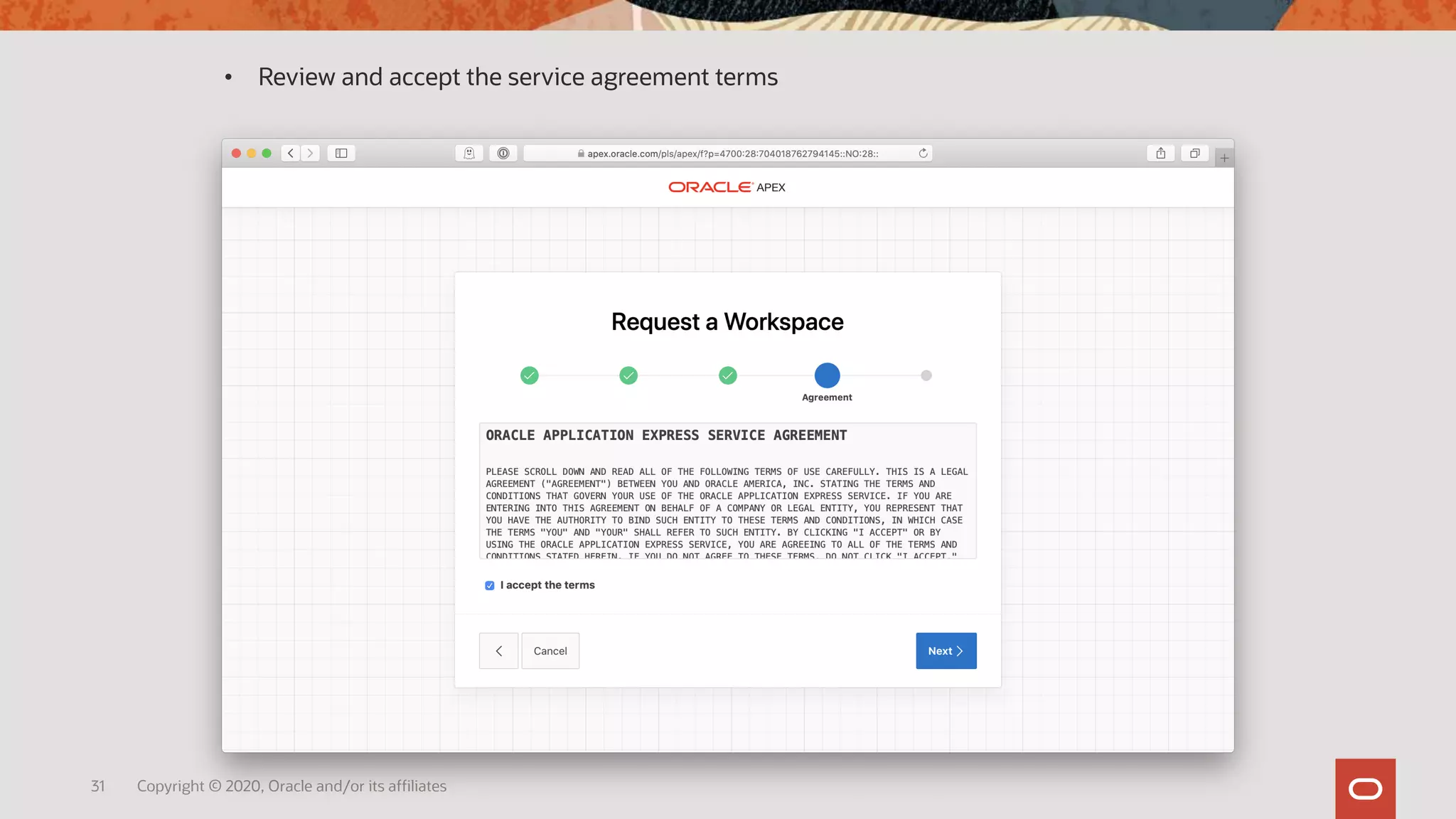Click the Oracle APEX logo
The width and height of the screenshot is (1456, 819).
[727, 187]
